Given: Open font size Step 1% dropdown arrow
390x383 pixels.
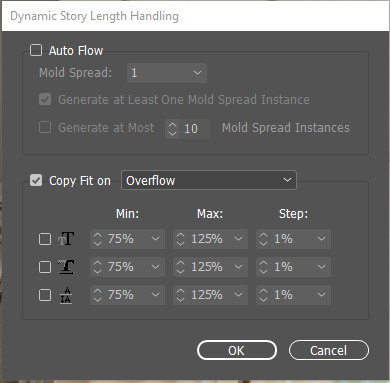Looking at the screenshot, I should click(321, 239).
